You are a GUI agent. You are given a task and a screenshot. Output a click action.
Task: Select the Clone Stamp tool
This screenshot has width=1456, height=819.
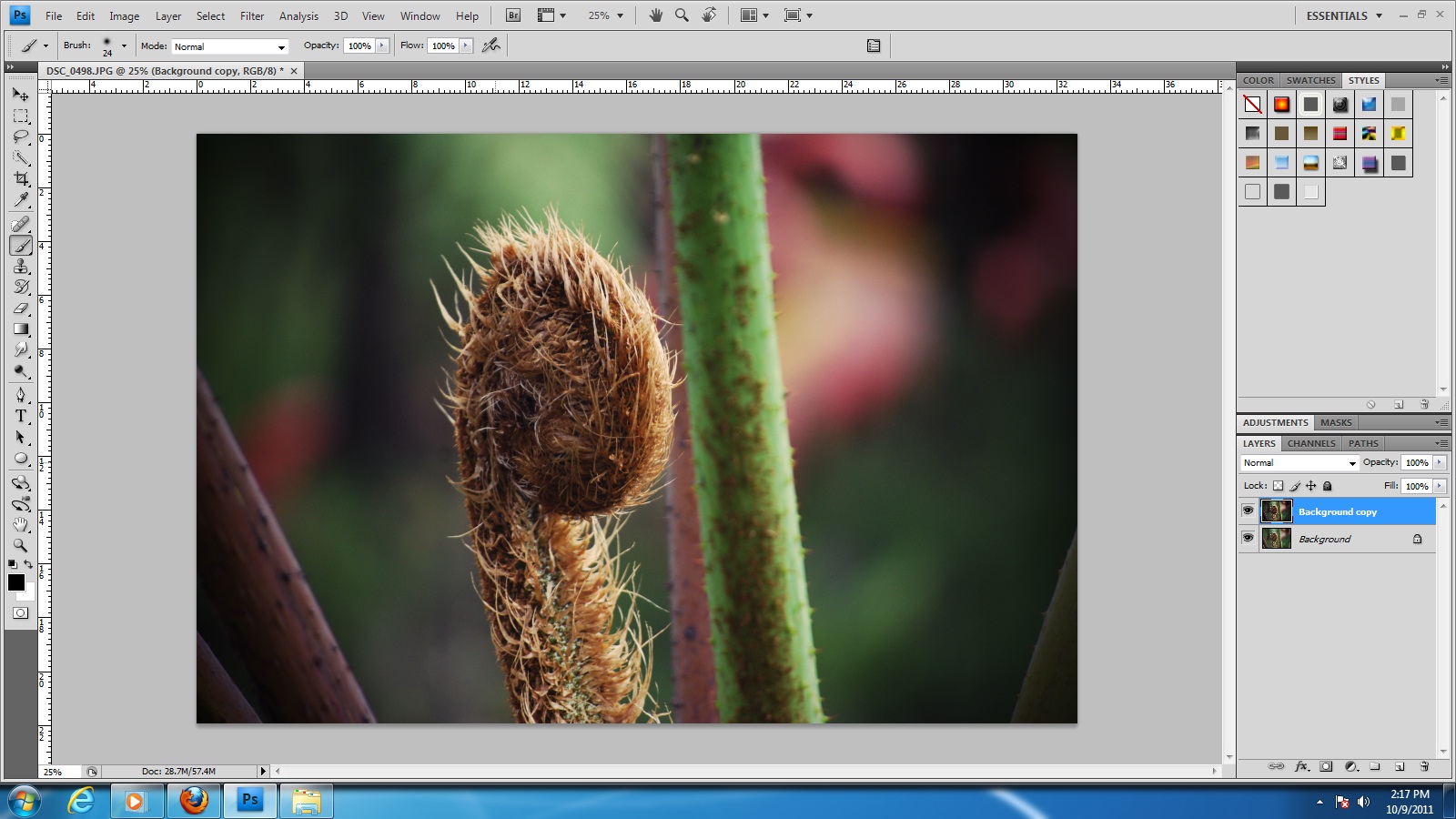click(x=21, y=267)
